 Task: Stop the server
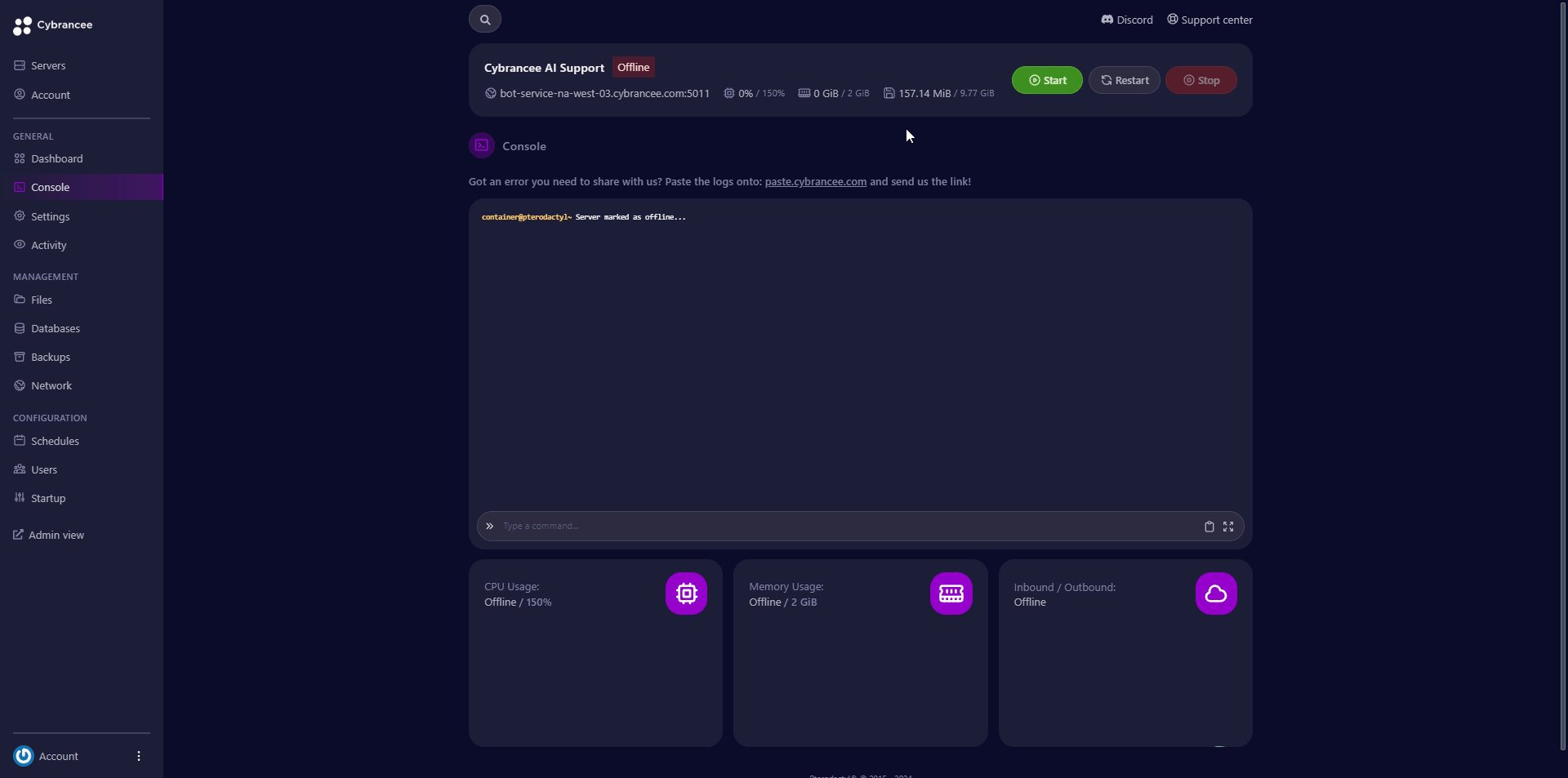pos(1201,80)
